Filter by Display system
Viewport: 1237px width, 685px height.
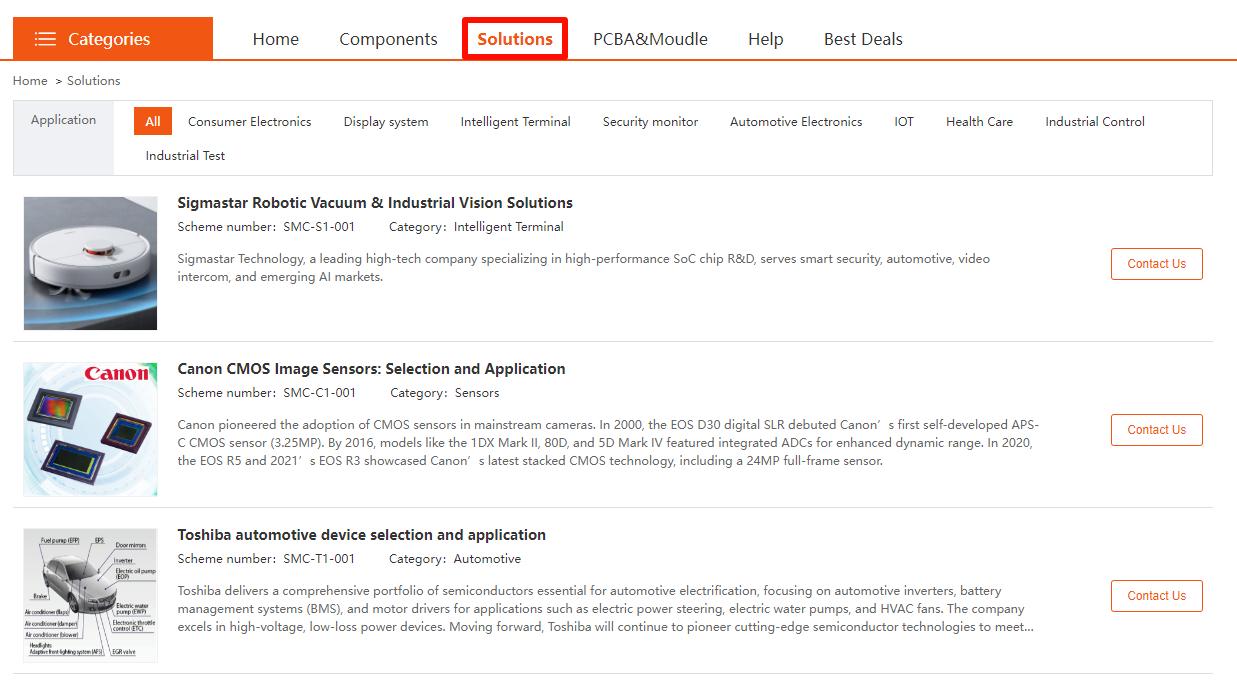(x=386, y=122)
